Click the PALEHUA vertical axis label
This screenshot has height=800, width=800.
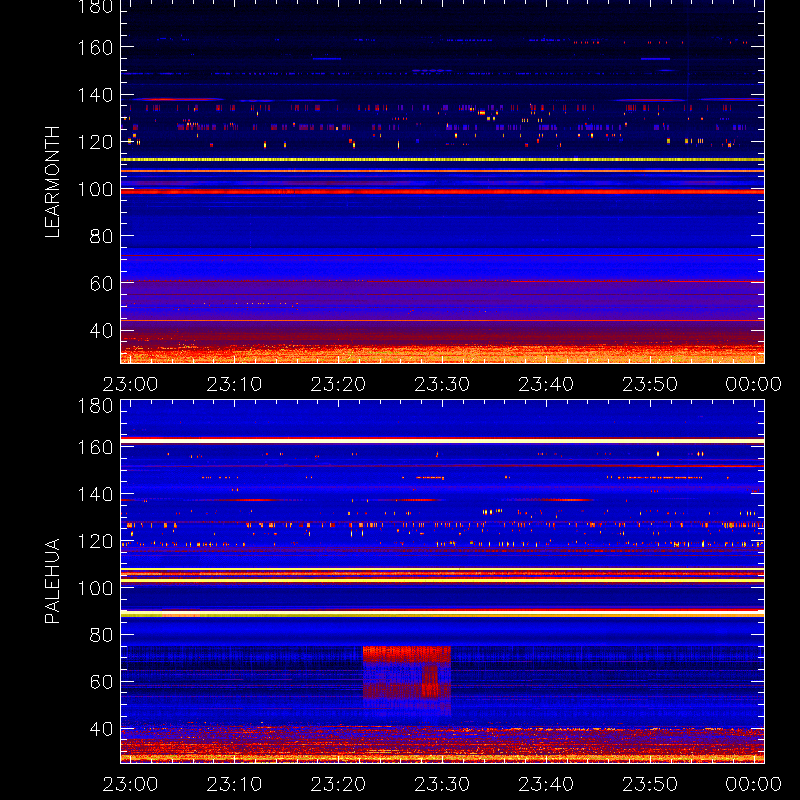[52, 581]
